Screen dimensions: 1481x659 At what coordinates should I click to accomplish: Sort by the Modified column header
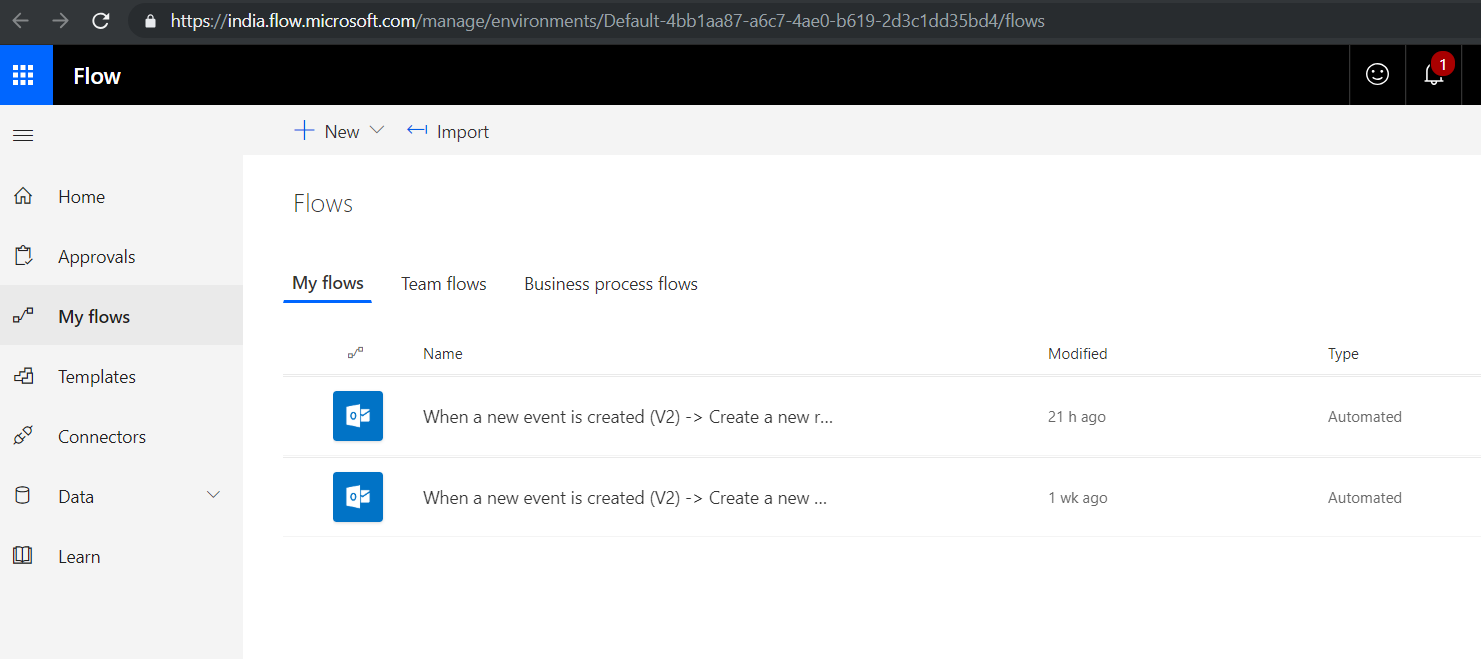(1077, 354)
